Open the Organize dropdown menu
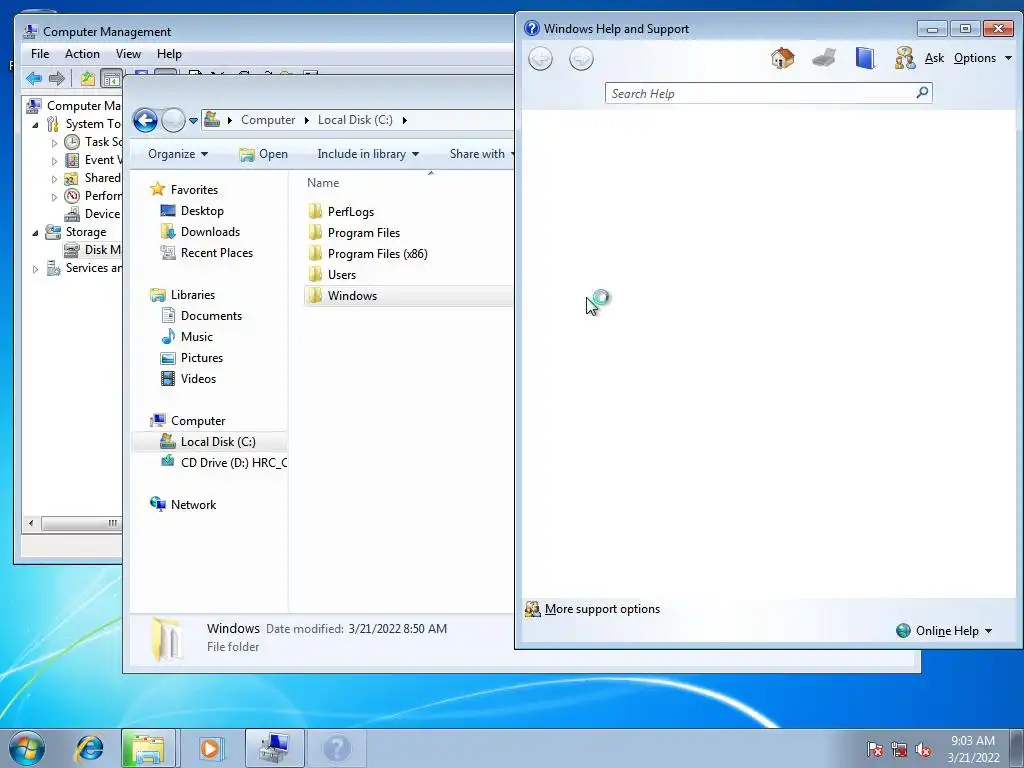1024x768 pixels. click(x=178, y=153)
